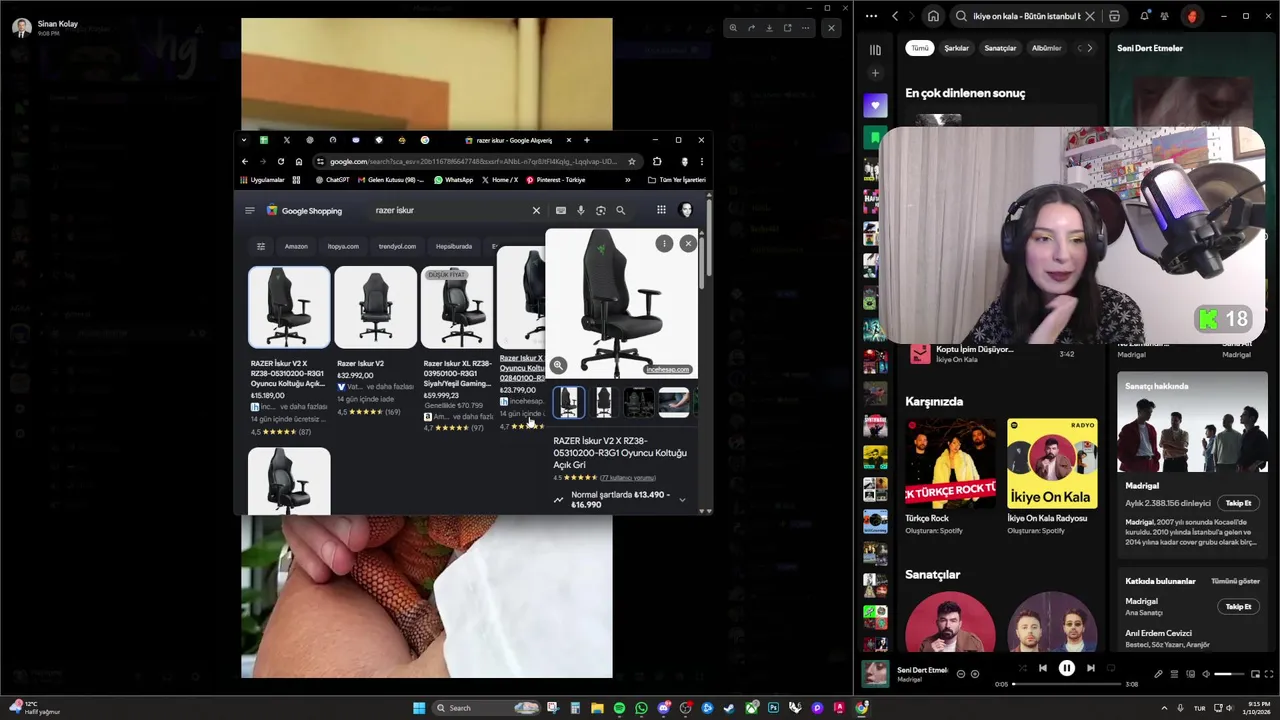
Task: Click Tümünü göster link
Action: pos(1235,581)
